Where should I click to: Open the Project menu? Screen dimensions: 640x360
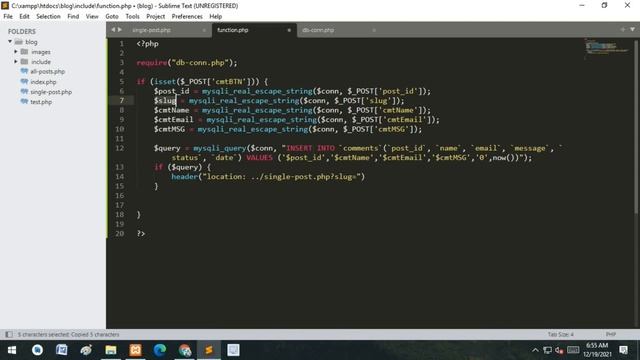(156, 16)
